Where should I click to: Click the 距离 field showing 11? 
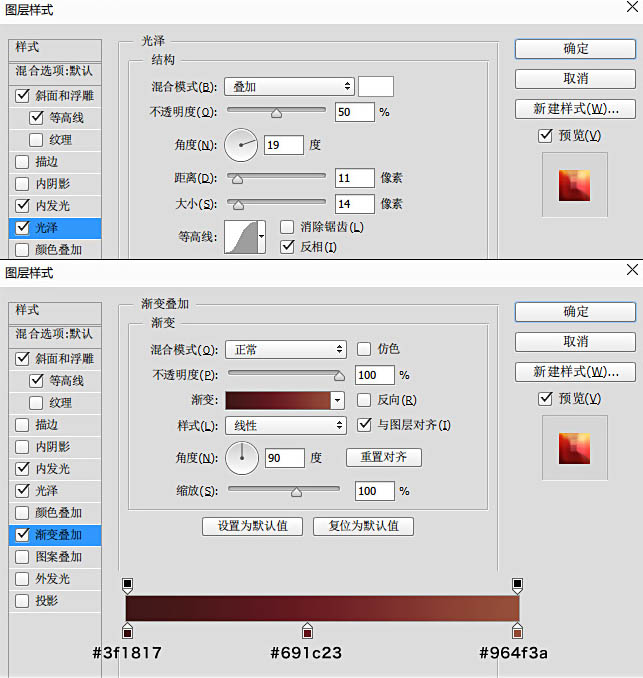(355, 178)
